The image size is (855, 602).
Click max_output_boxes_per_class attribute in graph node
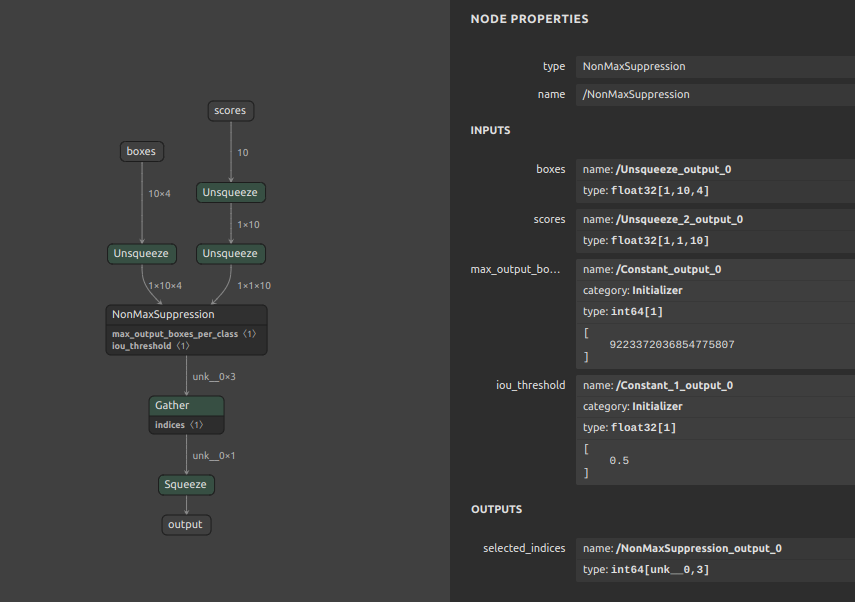(x=184, y=334)
